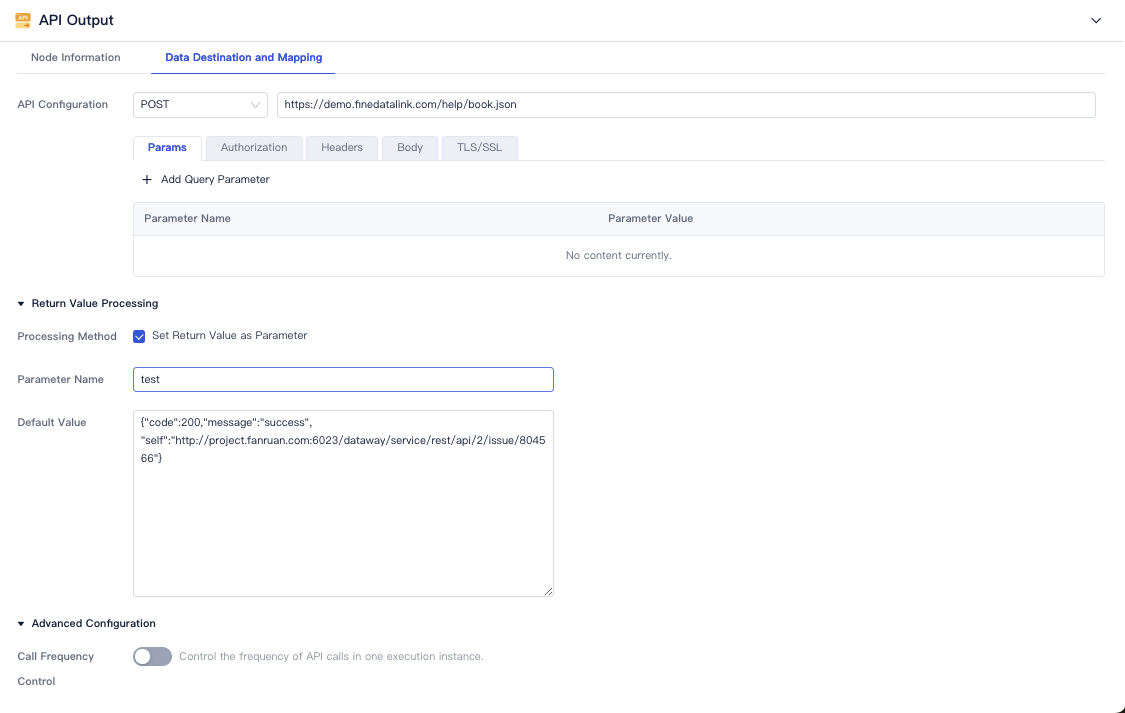Click the Parameter Name field showing test

[x=343, y=379]
